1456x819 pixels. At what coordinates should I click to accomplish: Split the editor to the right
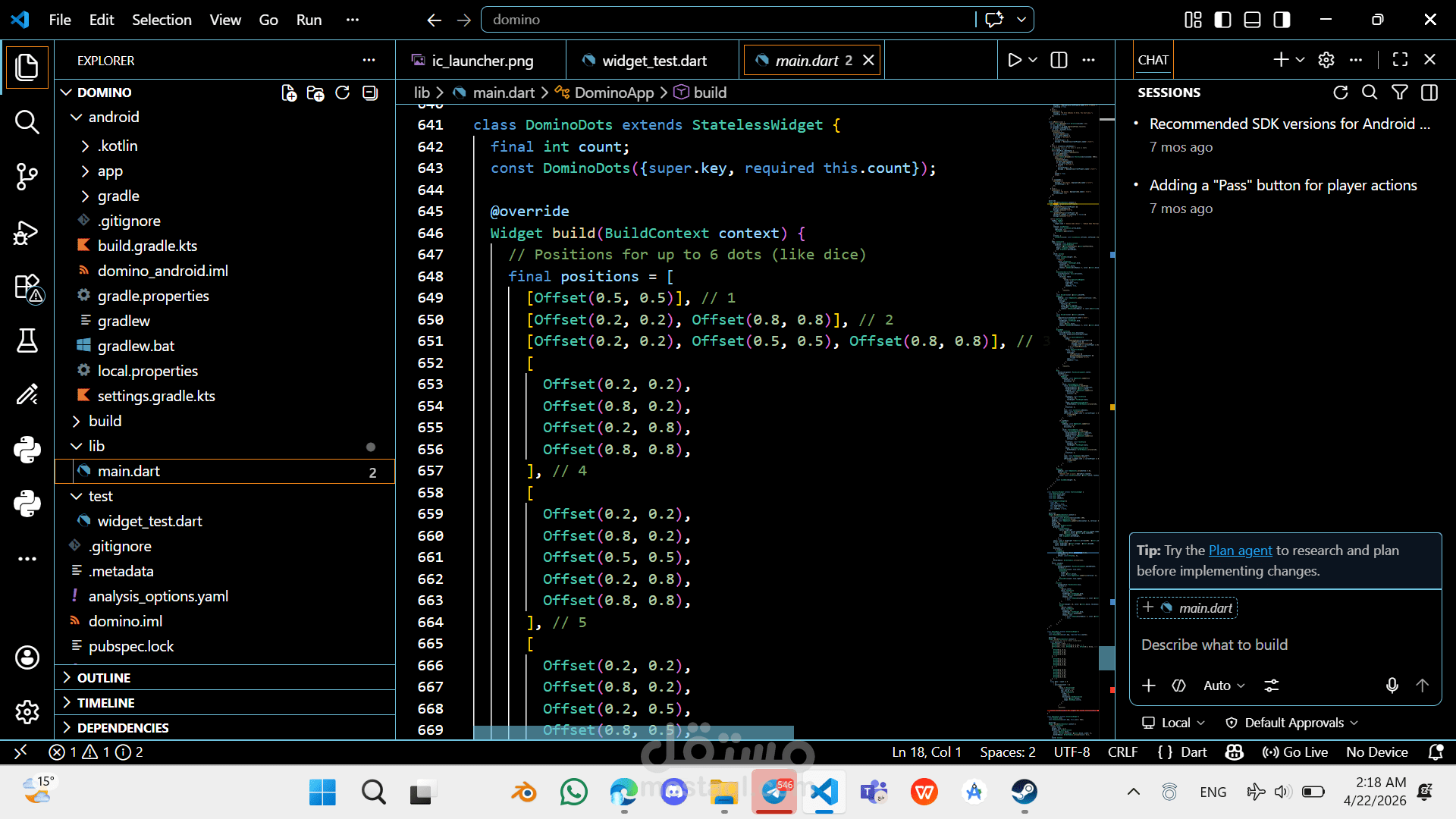pyautogui.click(x=1059, y=60)
